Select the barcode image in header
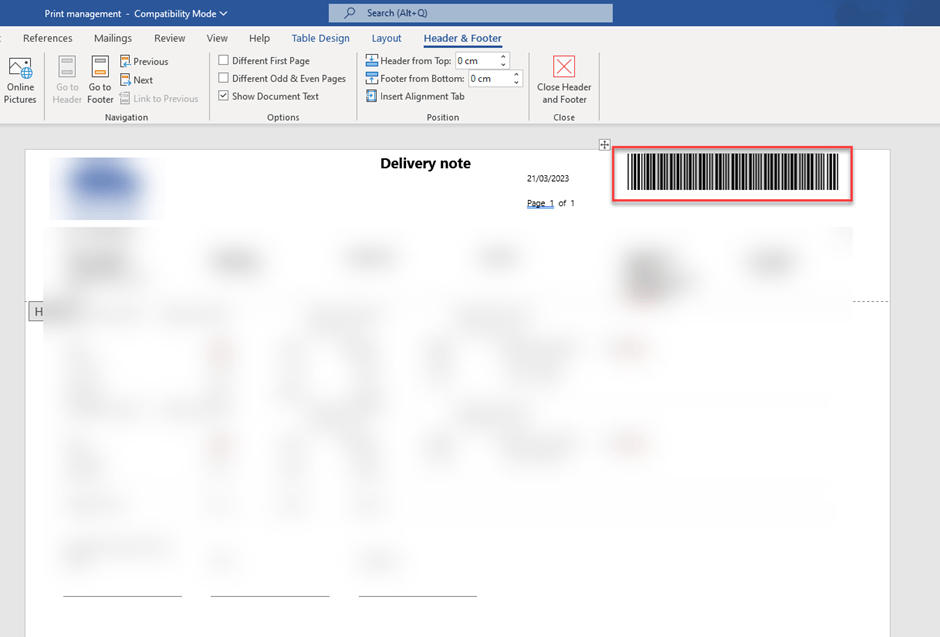Image resolution: width=940 pixels, height=637 pixels. click(731, 173)
